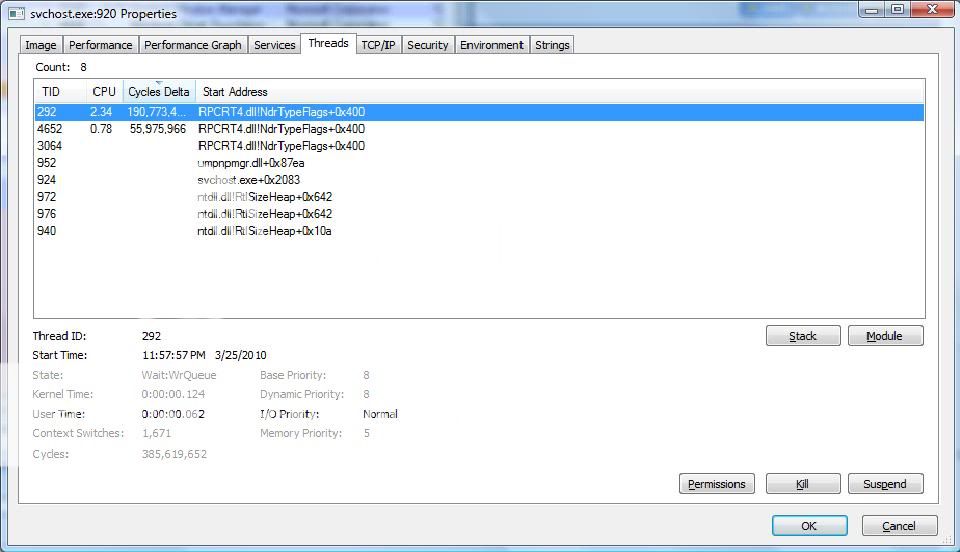This screenshot has width=960, height=552.
Task: Click the Context Switches value 1,671
Action: pyautogui.click(x=156, y=433)
